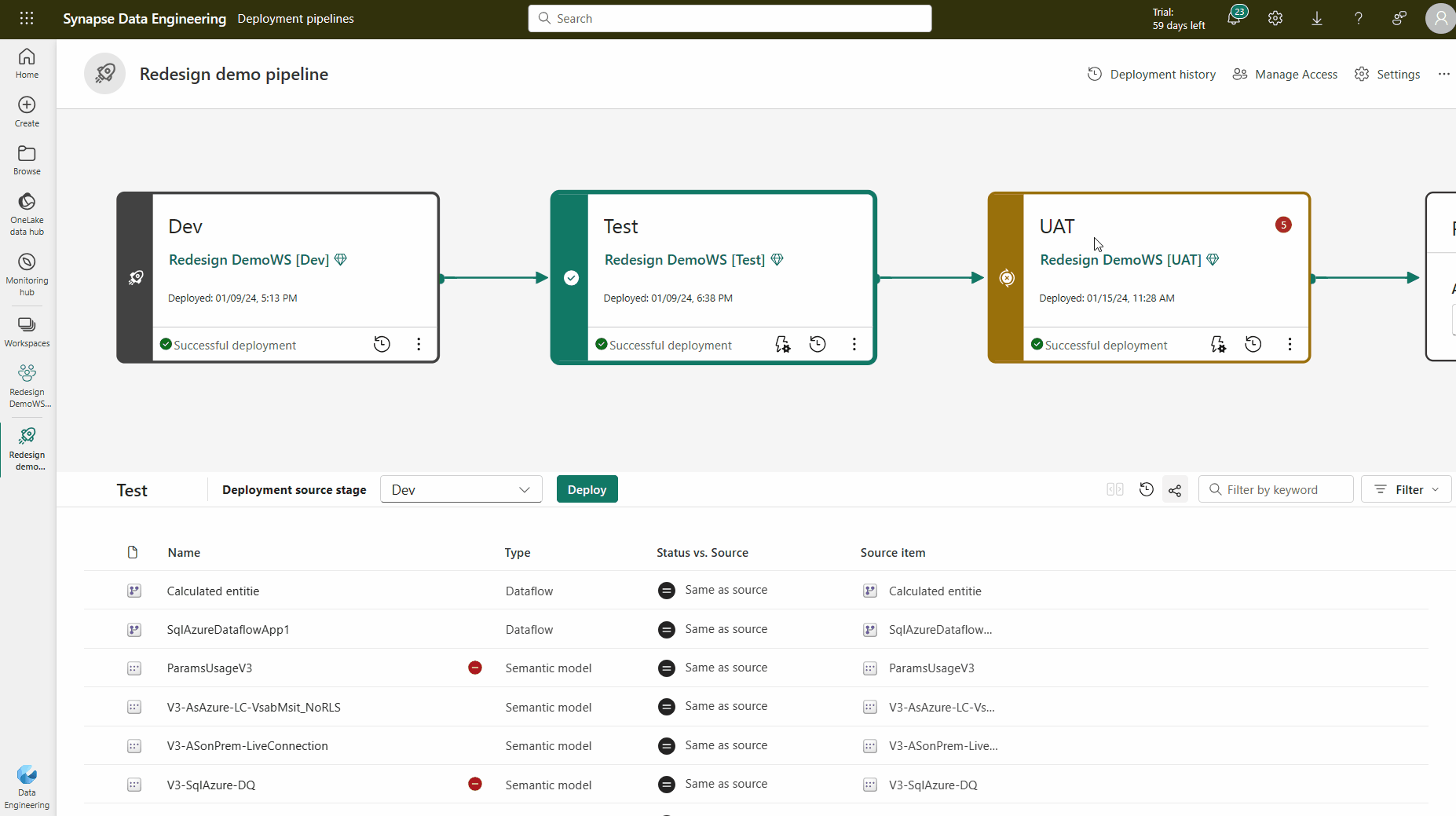The image size is (1456, 816).
Task: Select the Calculated entitie row name
Action: (213, 591)
